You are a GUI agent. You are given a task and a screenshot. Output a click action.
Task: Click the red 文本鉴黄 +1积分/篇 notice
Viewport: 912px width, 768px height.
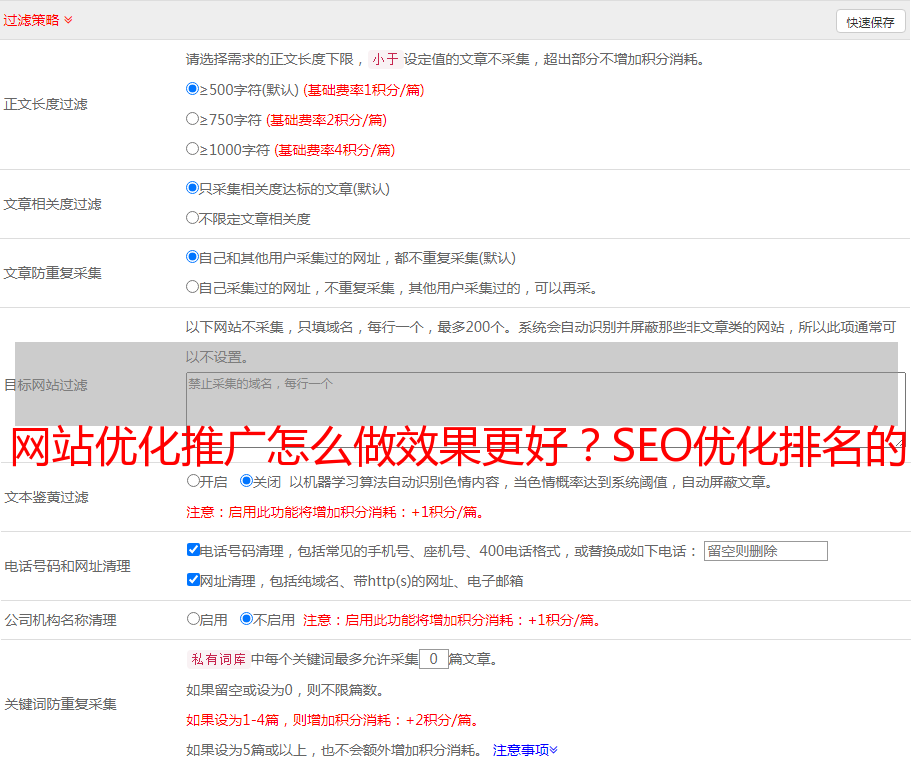point(336,512)
